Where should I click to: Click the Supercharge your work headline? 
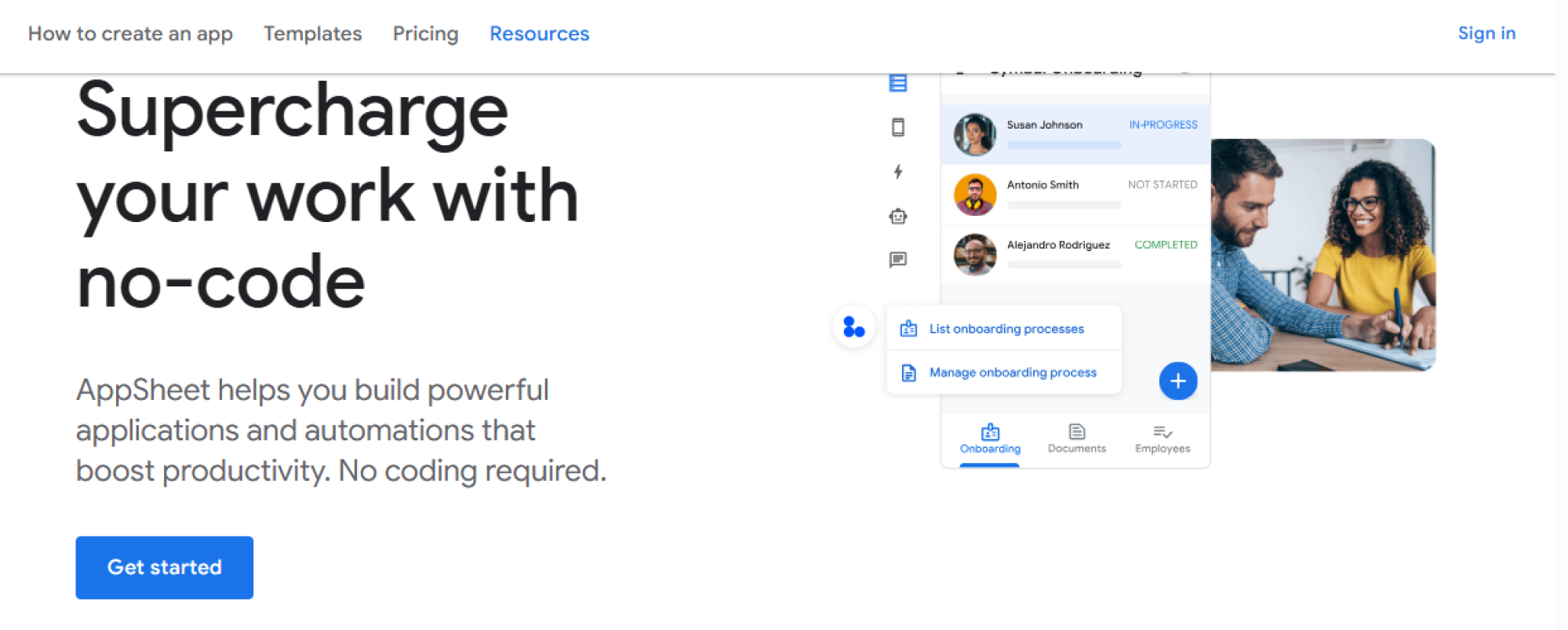click(x=328, y=196)
